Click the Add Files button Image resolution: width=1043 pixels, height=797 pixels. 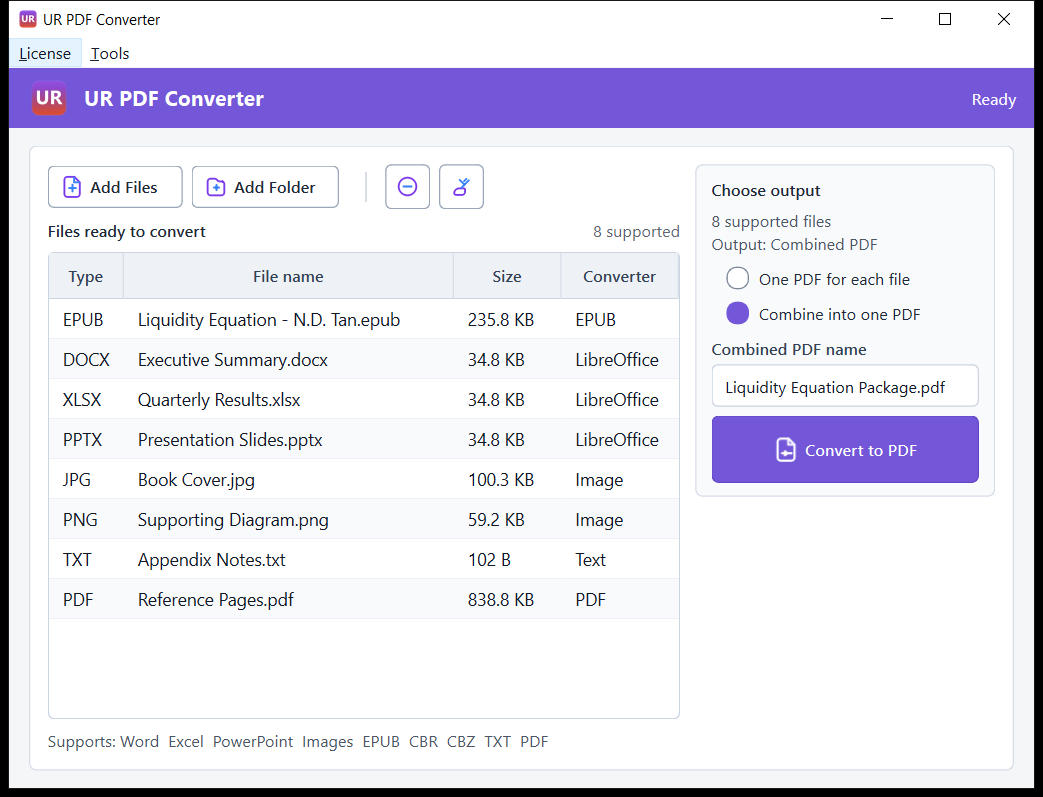[115, 187]
